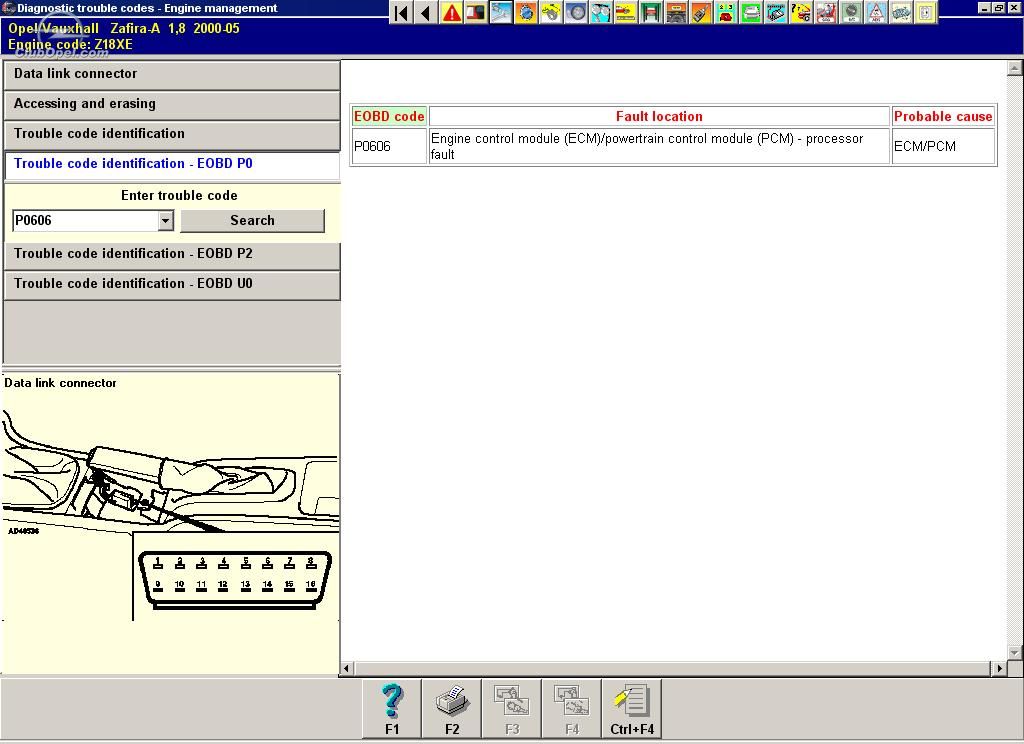Click the orange globe service icon
Image resolution: width=1024 pixels, height=744 pixels.
coord(526,12)
